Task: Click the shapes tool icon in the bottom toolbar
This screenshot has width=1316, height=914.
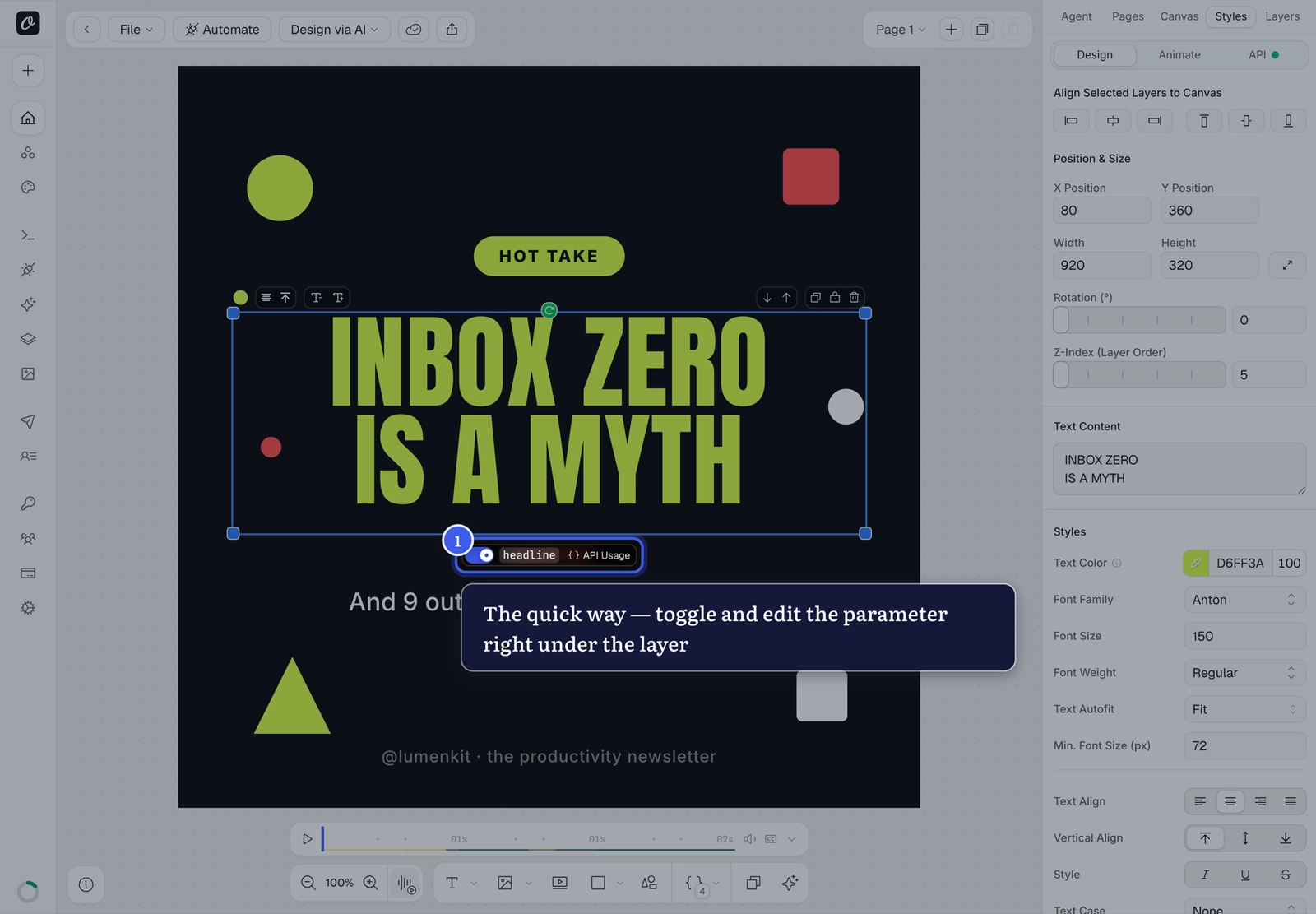Action: [x=649, y=883]
